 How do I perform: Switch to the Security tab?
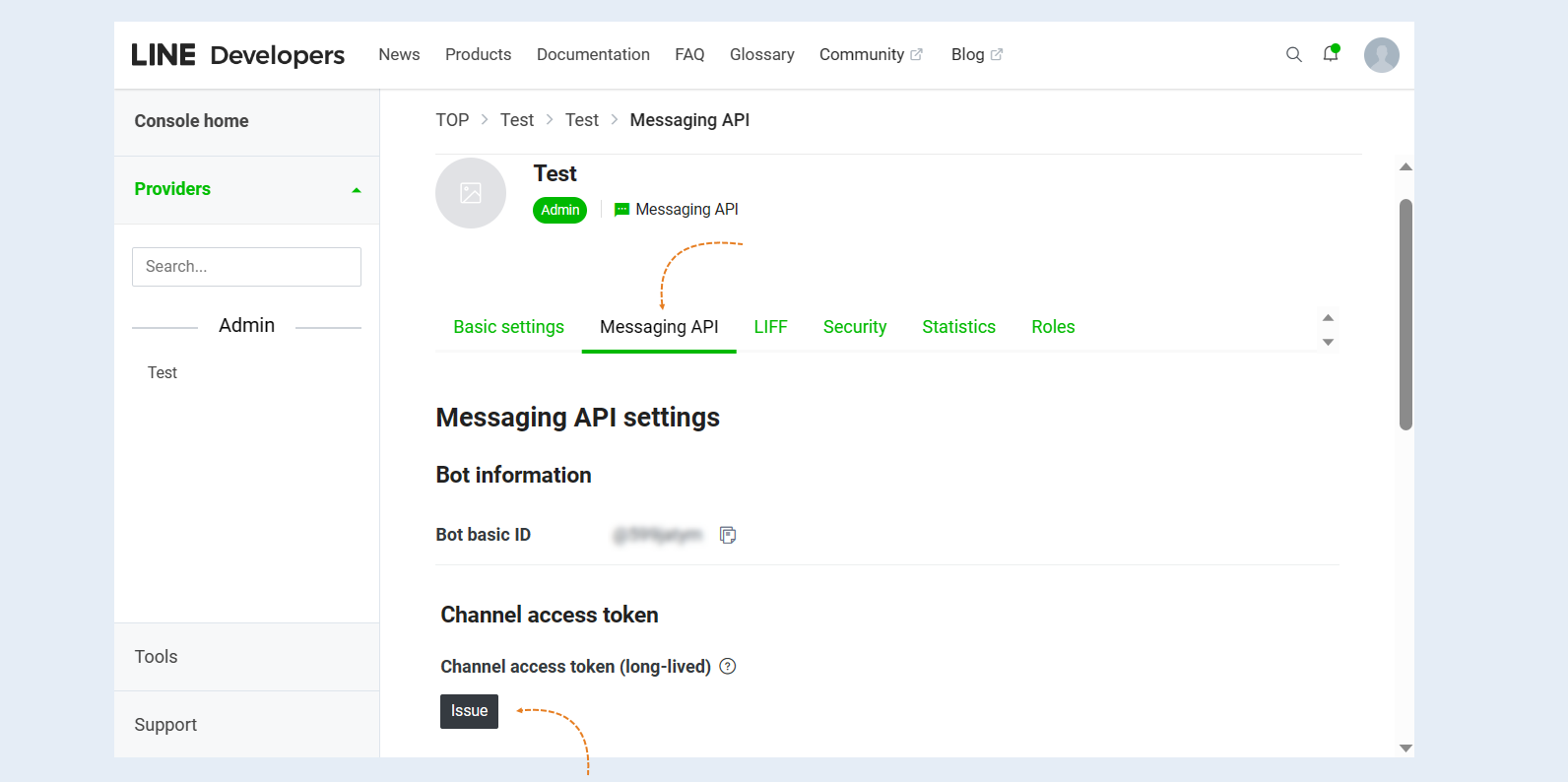(x=855, y=327)
